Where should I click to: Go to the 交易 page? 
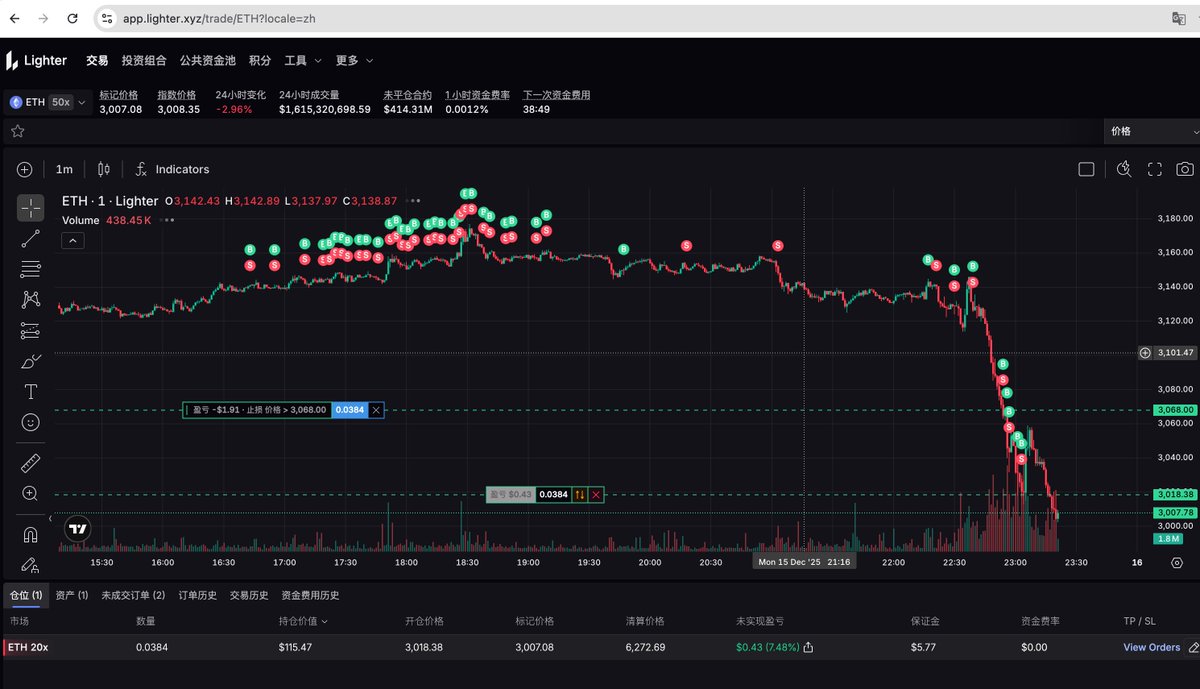[x=97, y=60]
